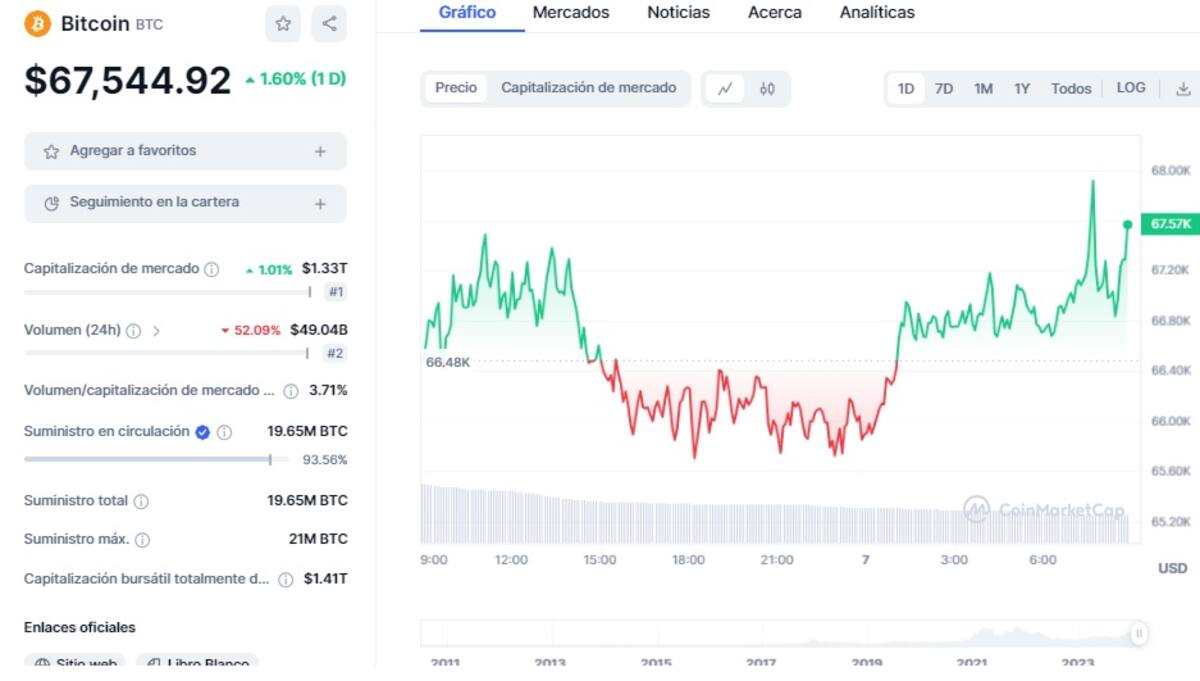Click info icon beside Suministro total
This screenshot has height=681, width=1200.
[x=141, y=501]
